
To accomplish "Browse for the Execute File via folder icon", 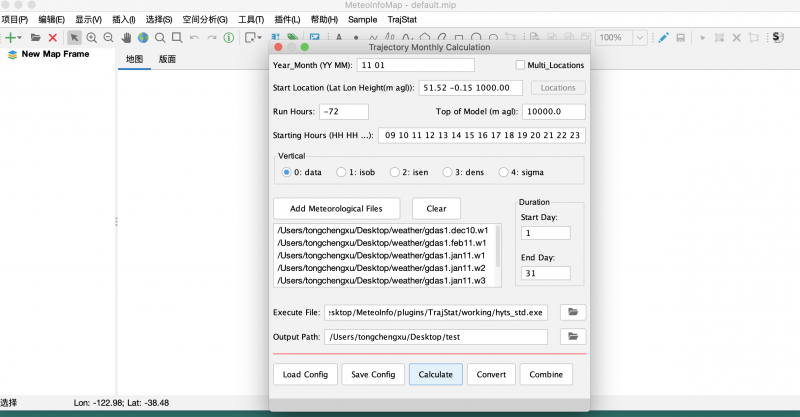I will point(572,312).
